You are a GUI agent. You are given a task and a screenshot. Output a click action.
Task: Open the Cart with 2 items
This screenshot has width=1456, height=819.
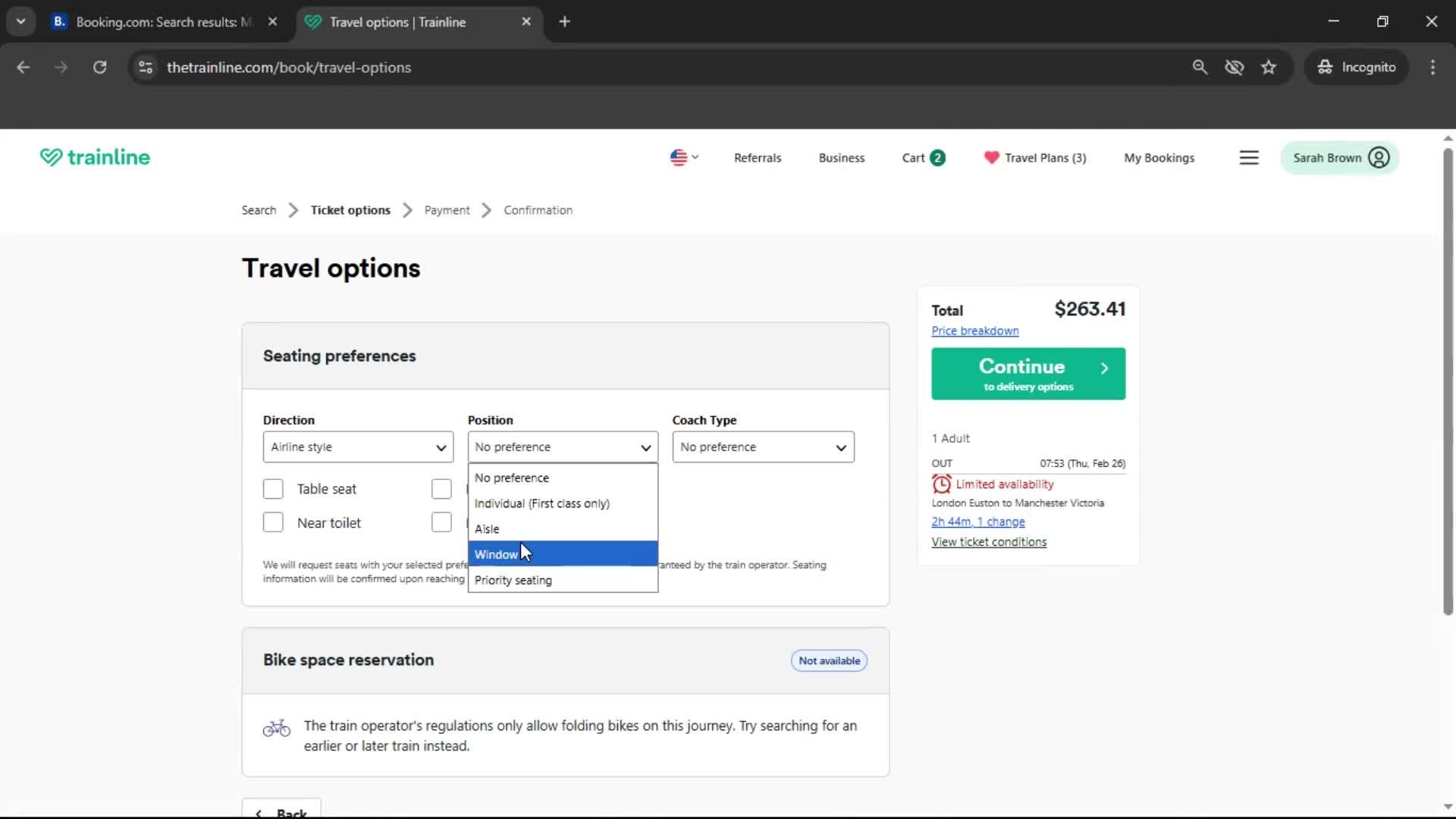tap(922, 157)
